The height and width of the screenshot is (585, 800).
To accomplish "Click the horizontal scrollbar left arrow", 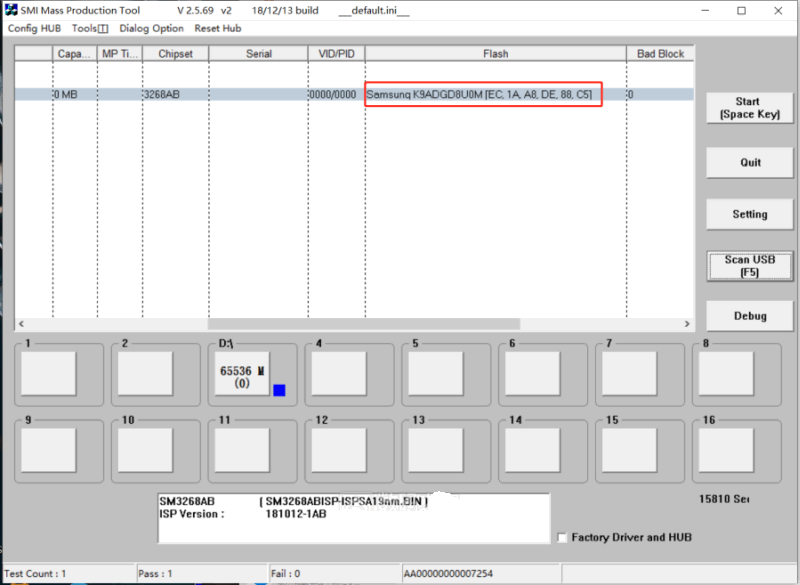I will (x=21, y=324).
